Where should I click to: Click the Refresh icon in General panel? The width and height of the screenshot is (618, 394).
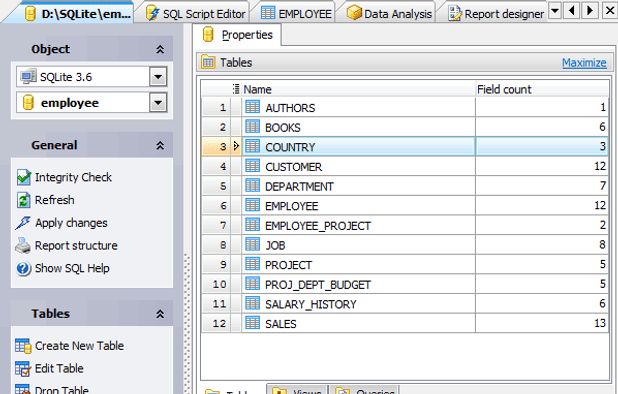pyautogui.click(x=23, y=200)
